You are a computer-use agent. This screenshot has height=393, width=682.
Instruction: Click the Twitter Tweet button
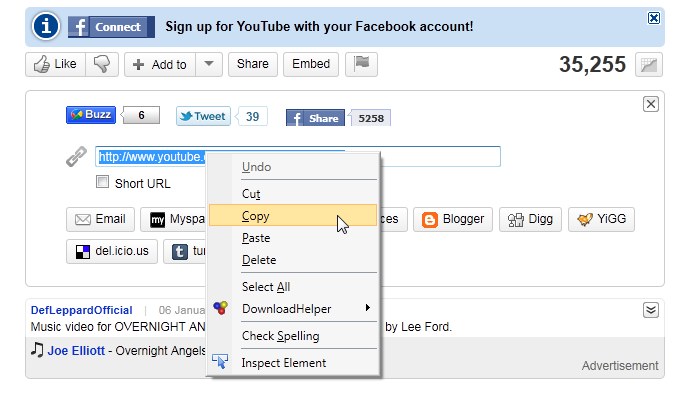point(203,116)
